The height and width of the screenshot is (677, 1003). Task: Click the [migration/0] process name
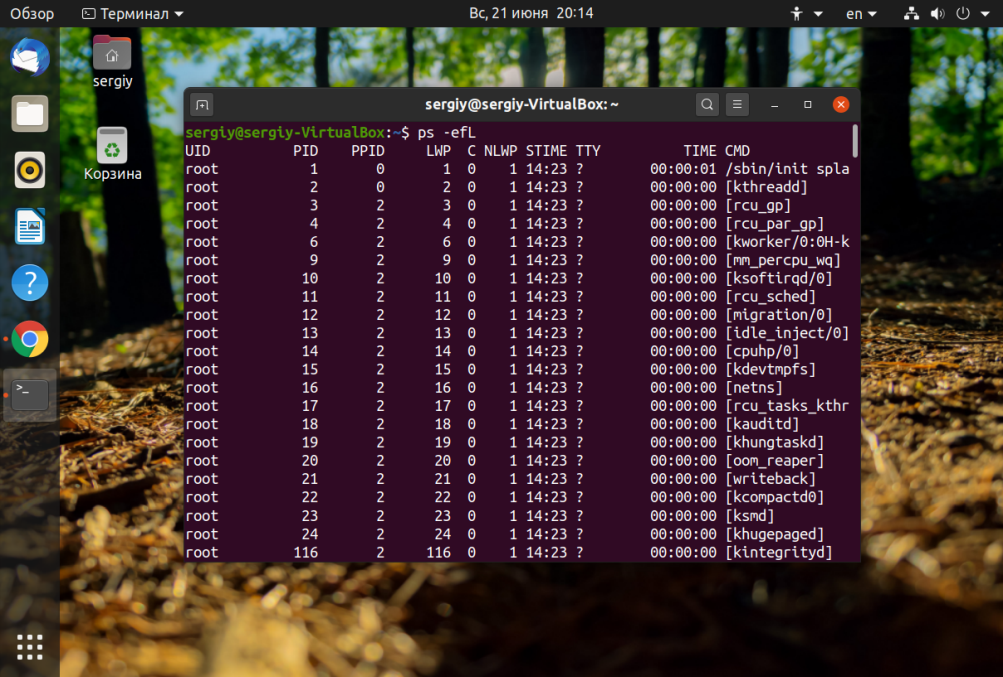(x=779, y=315)
